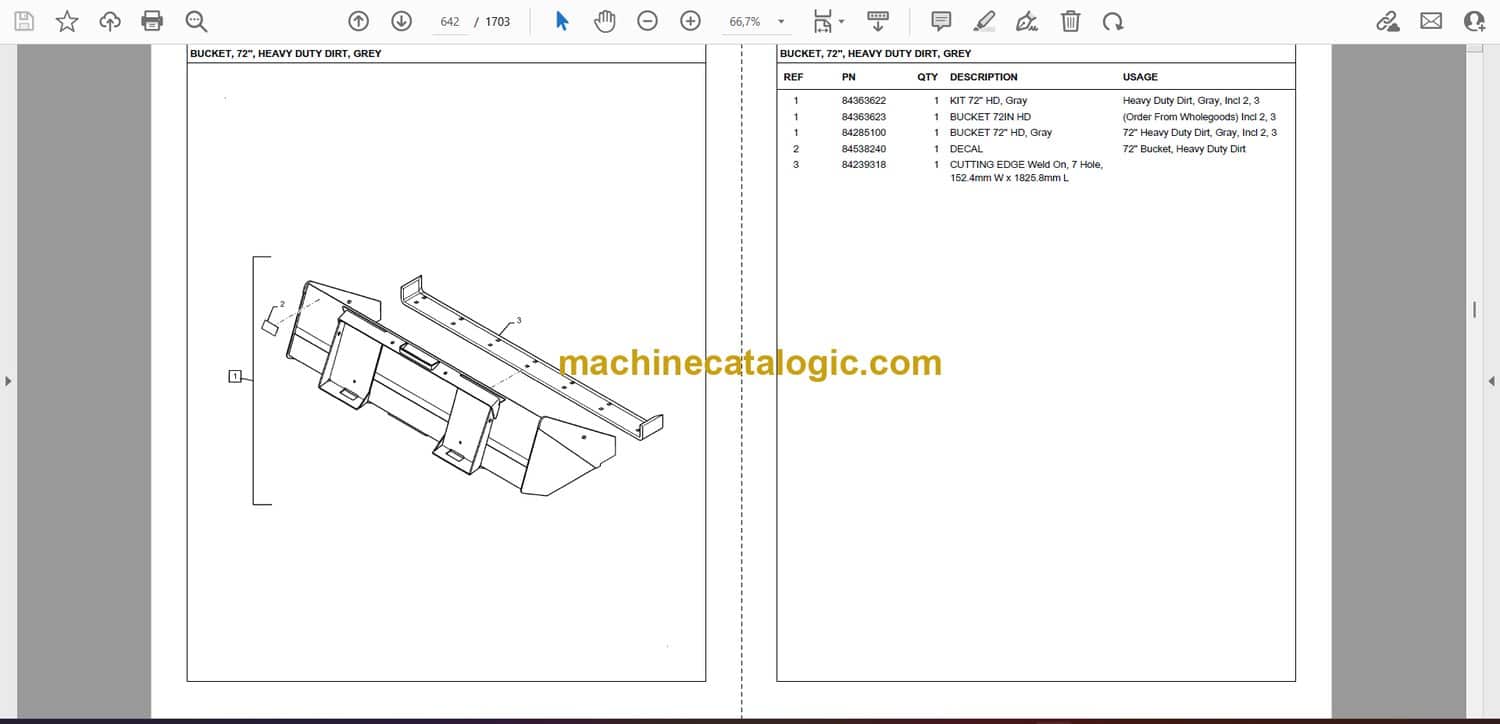The height and width of the screenshot is (724, 1500).
Task: Click the page number field showing 642
Action: point(450,21)
